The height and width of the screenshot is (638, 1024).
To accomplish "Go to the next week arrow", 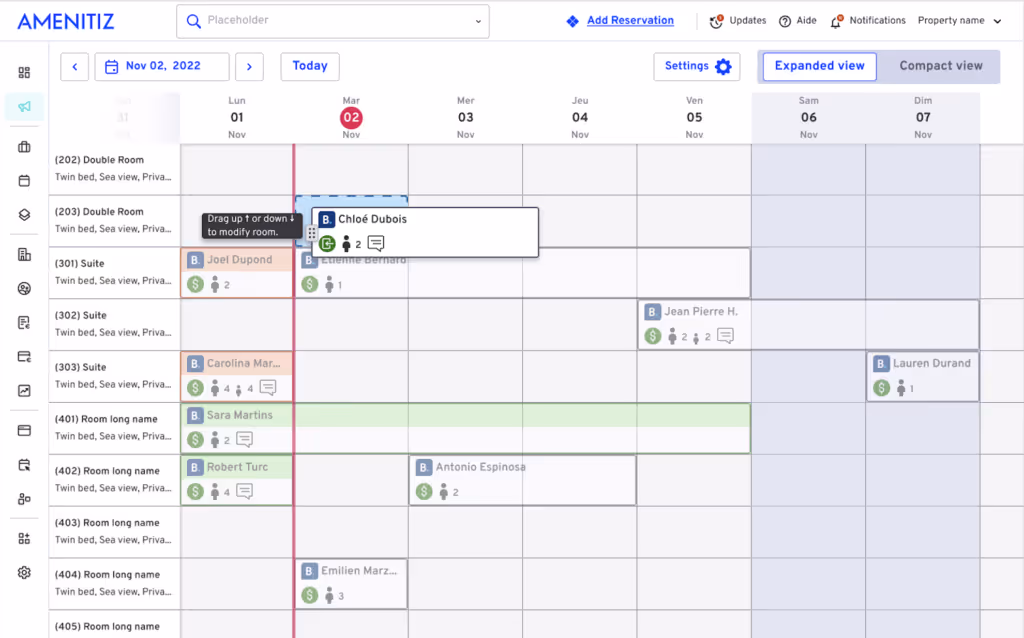I will click(249, 67).
